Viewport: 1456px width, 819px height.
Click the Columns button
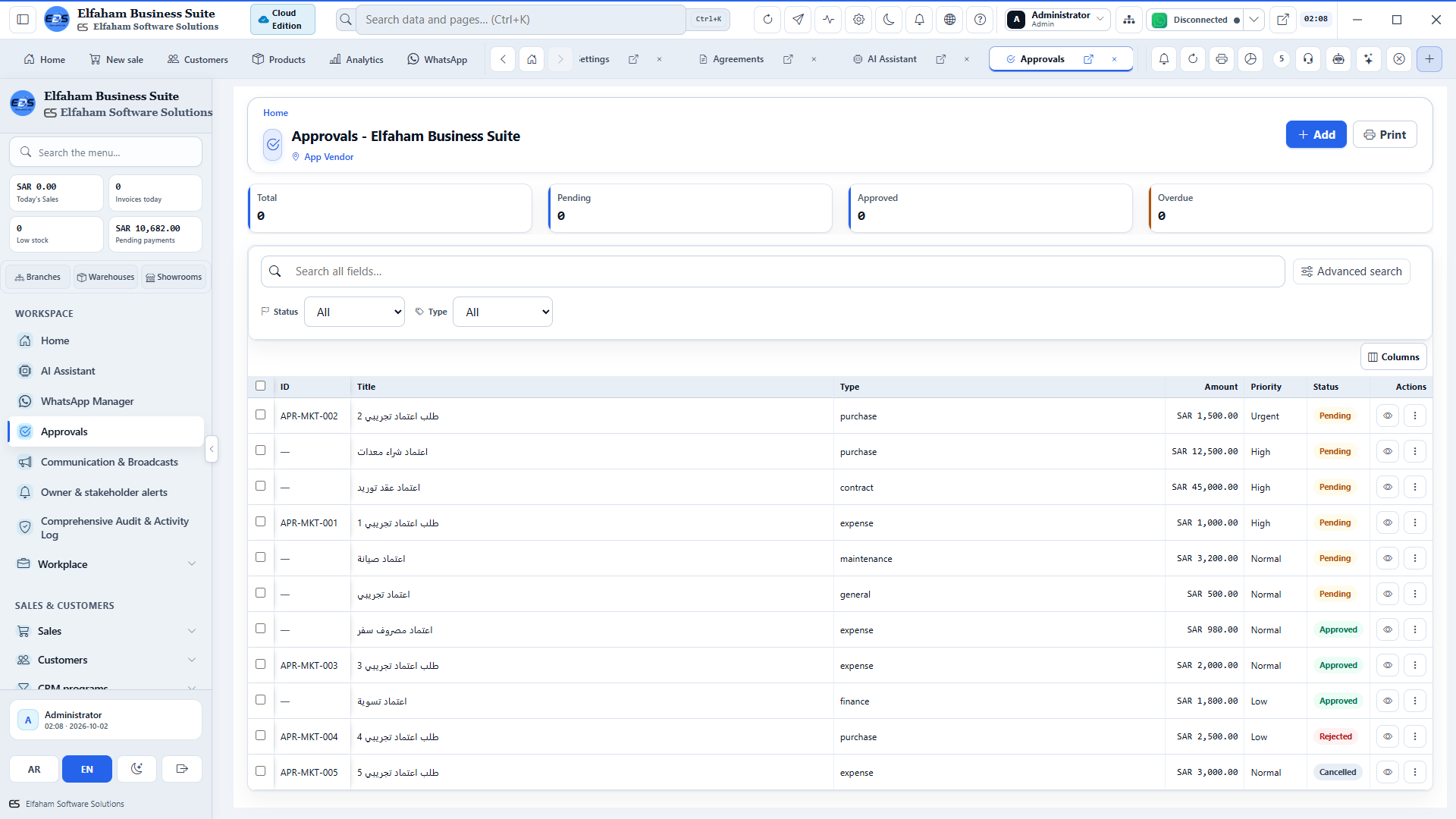point(1393,357)
